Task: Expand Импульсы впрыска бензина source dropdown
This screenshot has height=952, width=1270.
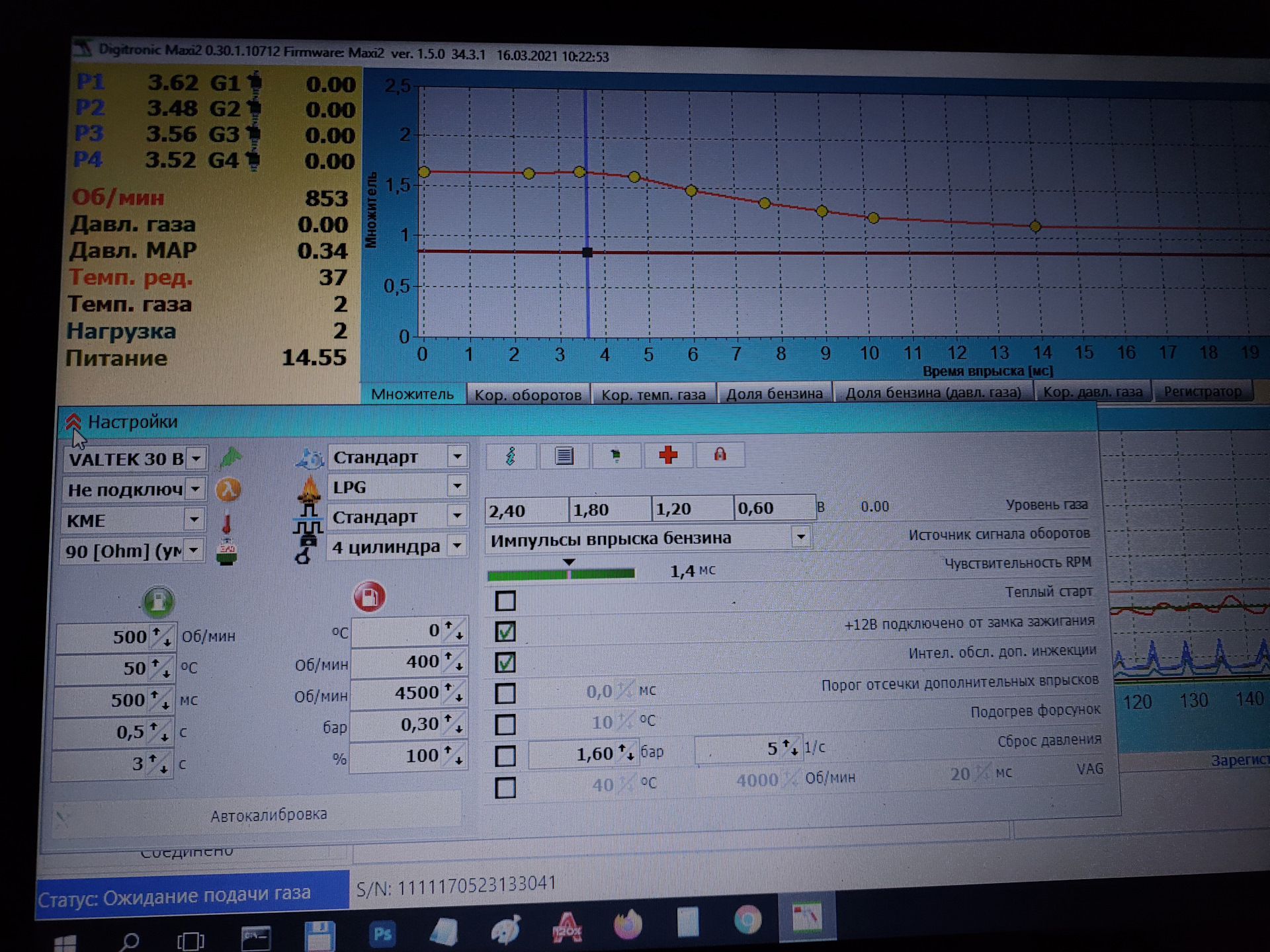Action: coord(800,537)
